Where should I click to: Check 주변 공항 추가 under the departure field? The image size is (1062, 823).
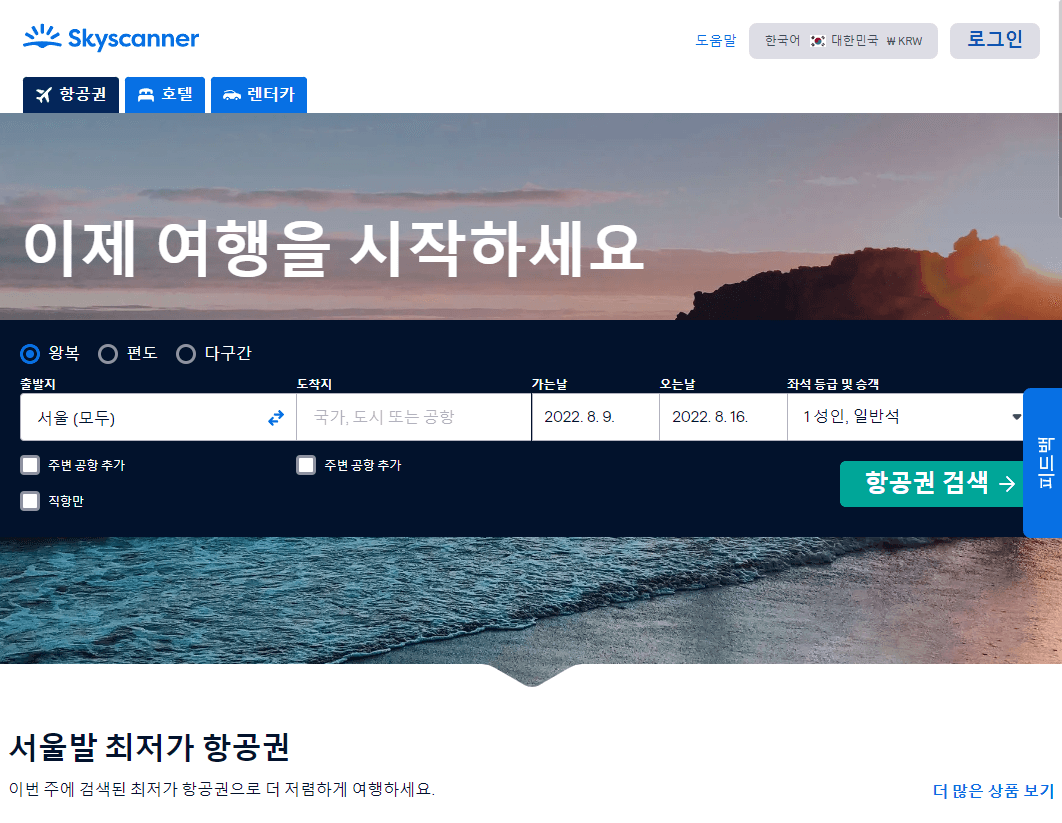click(29, 464)
